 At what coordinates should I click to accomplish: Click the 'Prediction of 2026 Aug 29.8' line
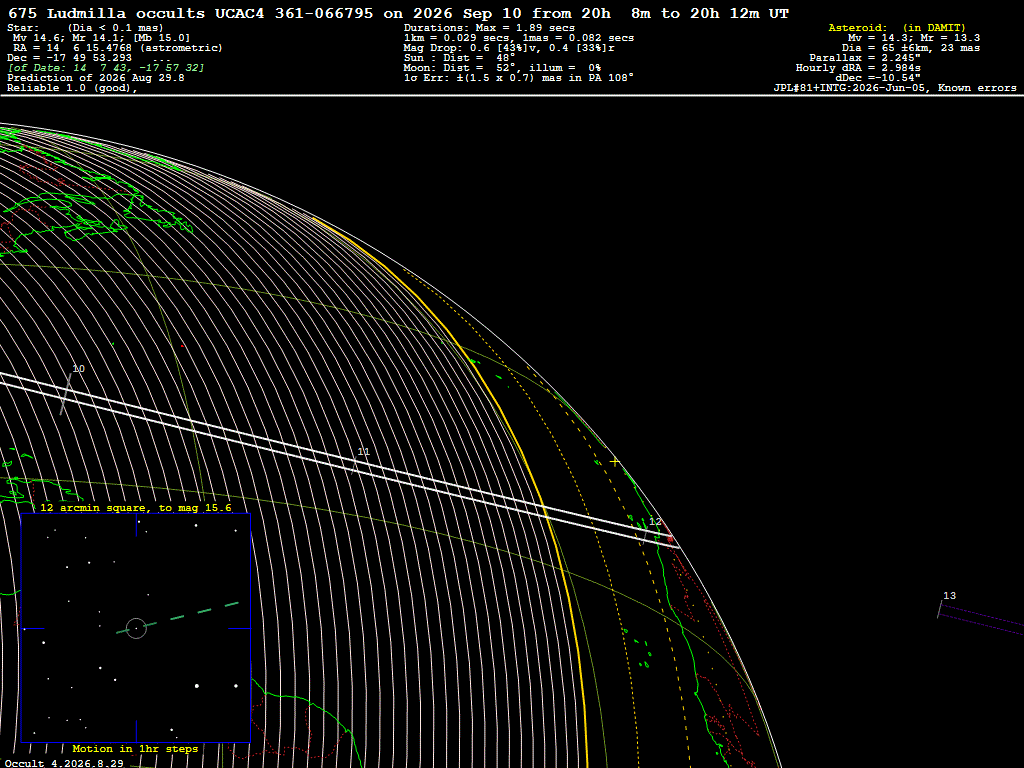point(96,78)
